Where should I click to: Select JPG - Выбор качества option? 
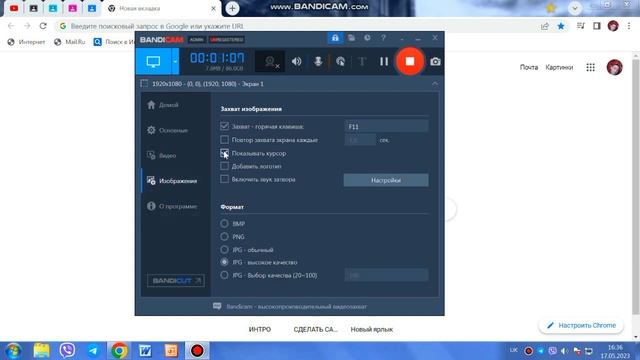(x=224, y=275)
